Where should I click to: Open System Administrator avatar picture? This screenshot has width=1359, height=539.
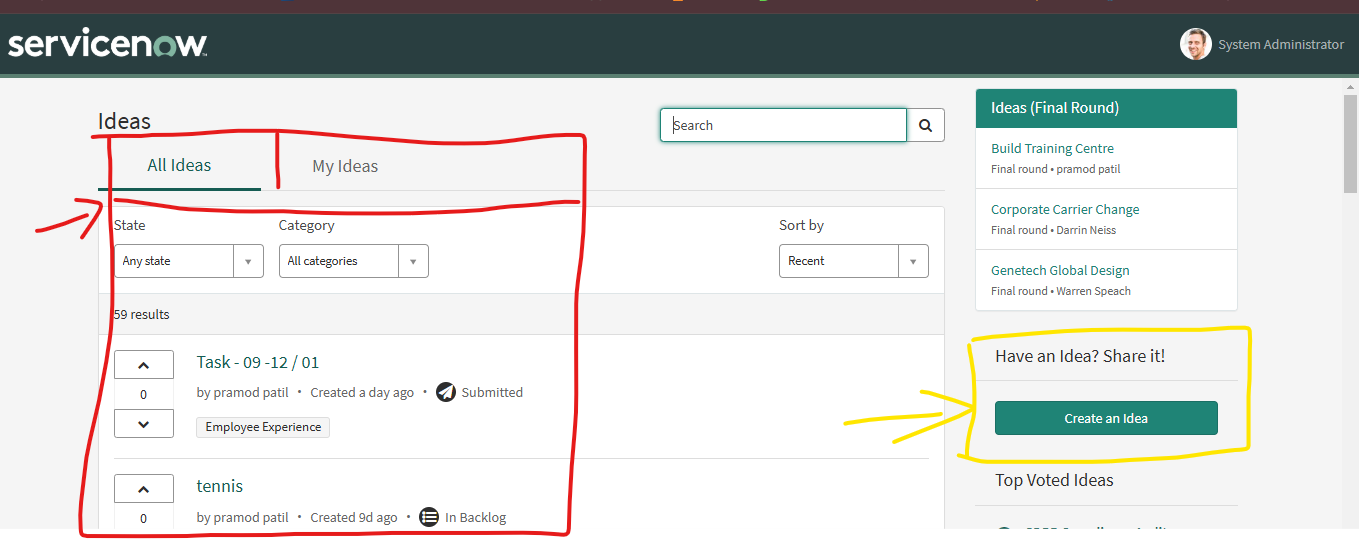coord(1195,44)
